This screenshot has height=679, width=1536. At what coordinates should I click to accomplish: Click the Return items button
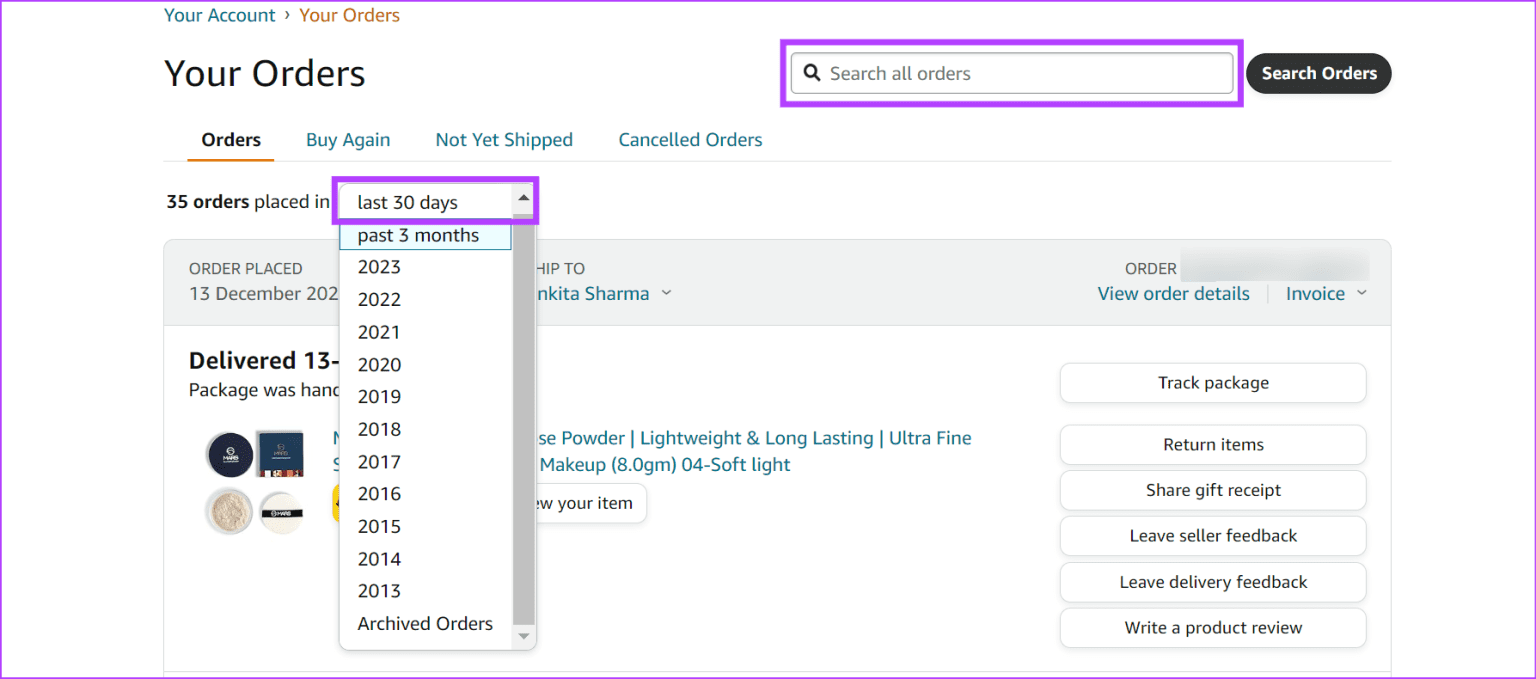click(x=1212, y=444)
